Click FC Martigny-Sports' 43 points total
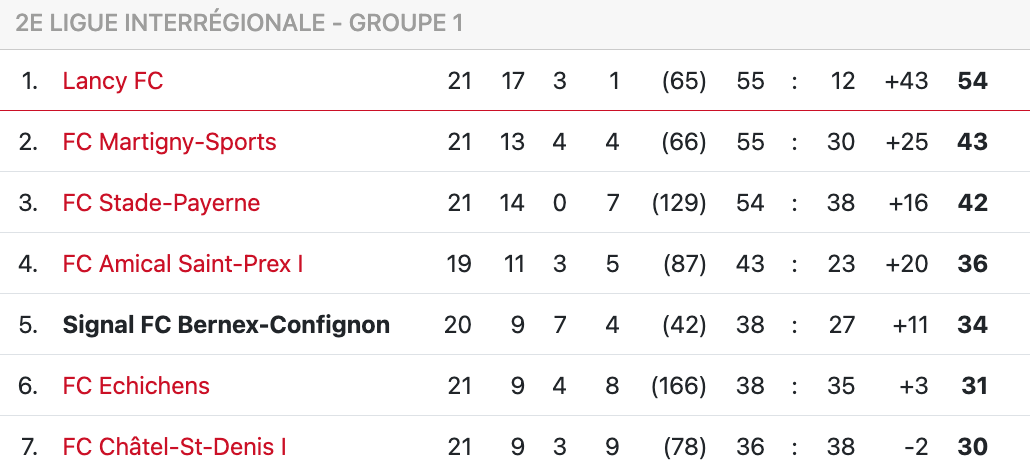1030x472 pixels. tap(972, 142)
